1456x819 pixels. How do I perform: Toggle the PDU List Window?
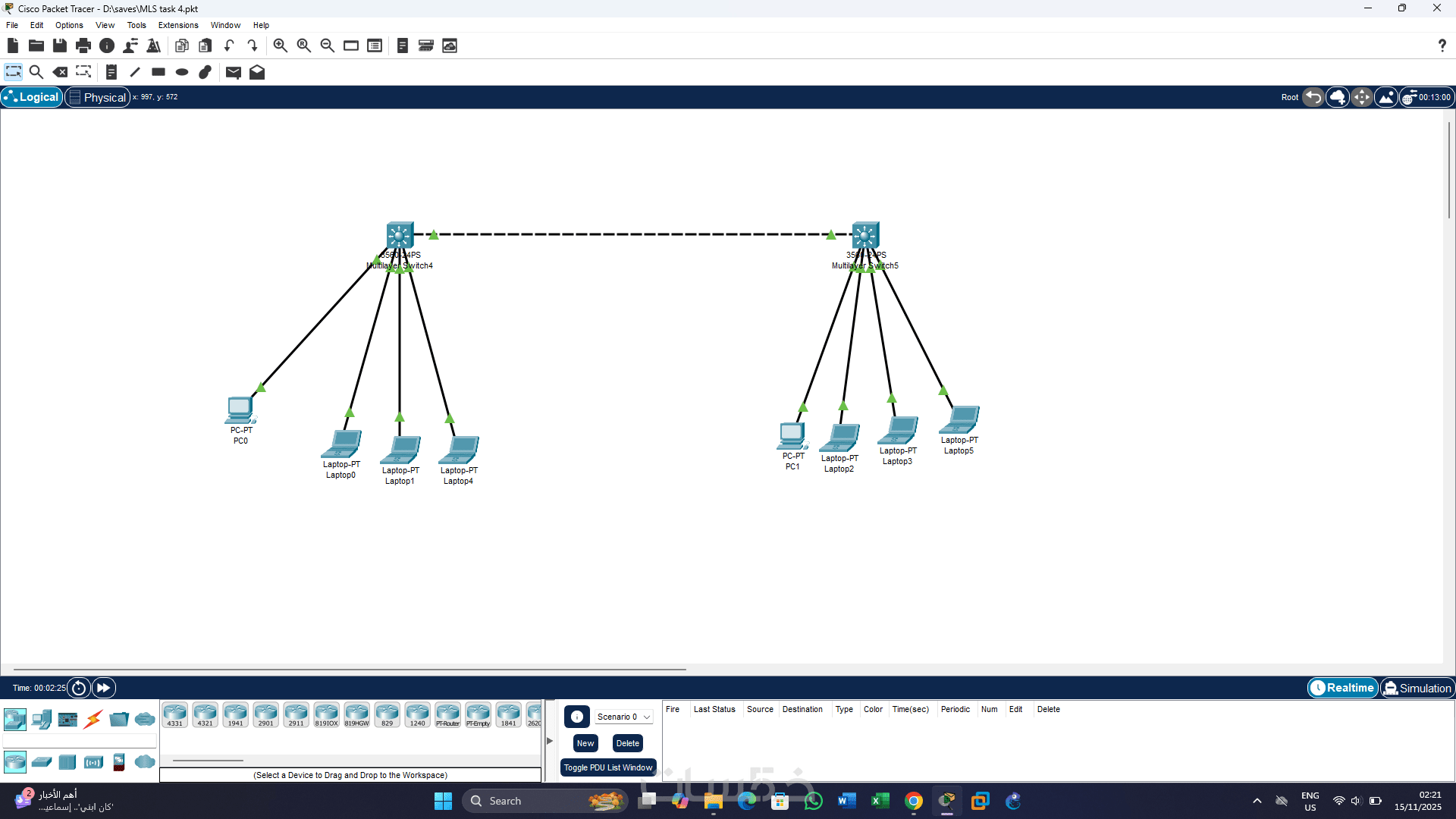point(607,767)
